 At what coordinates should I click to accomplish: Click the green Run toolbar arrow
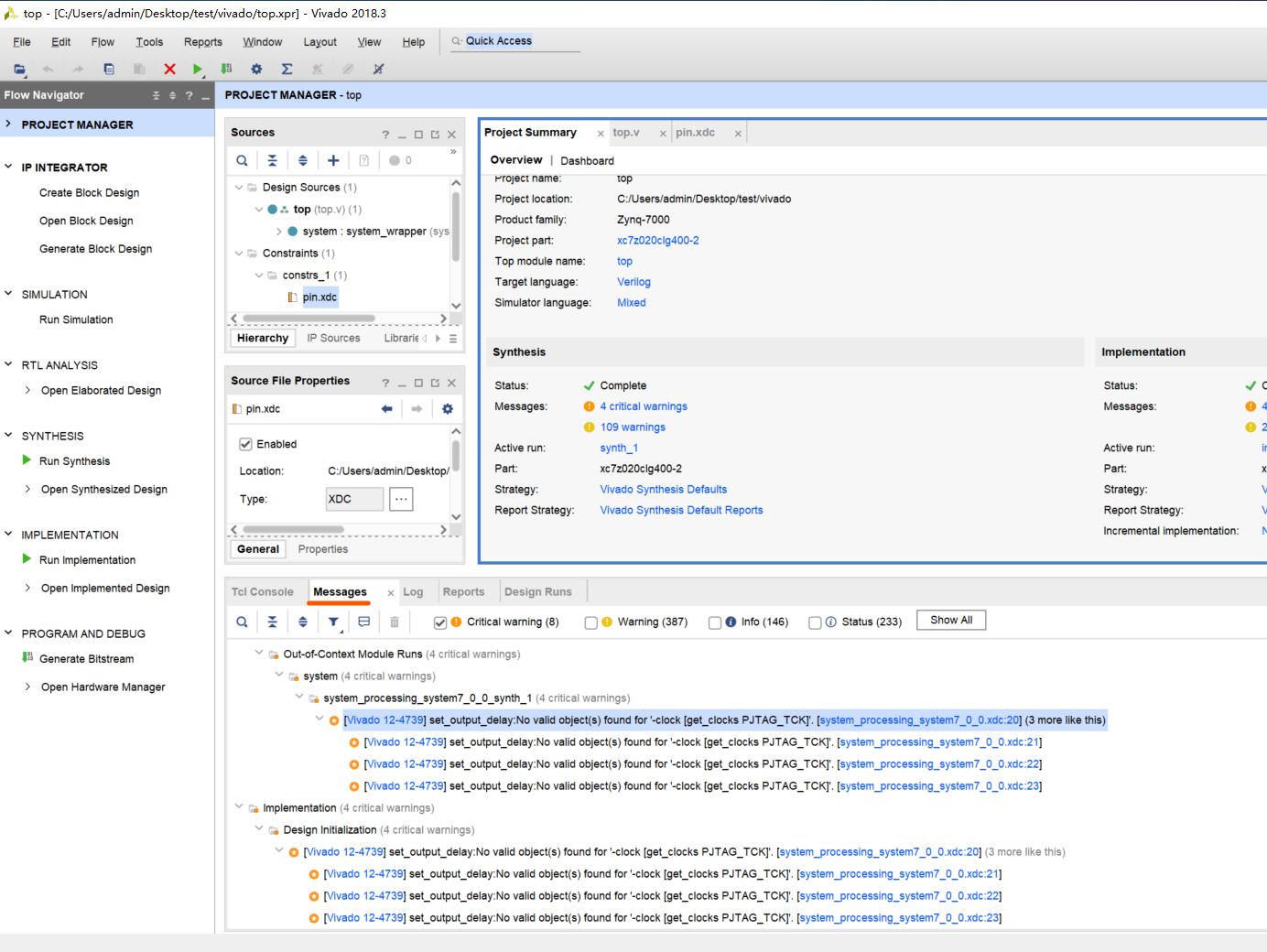point(198,69)
